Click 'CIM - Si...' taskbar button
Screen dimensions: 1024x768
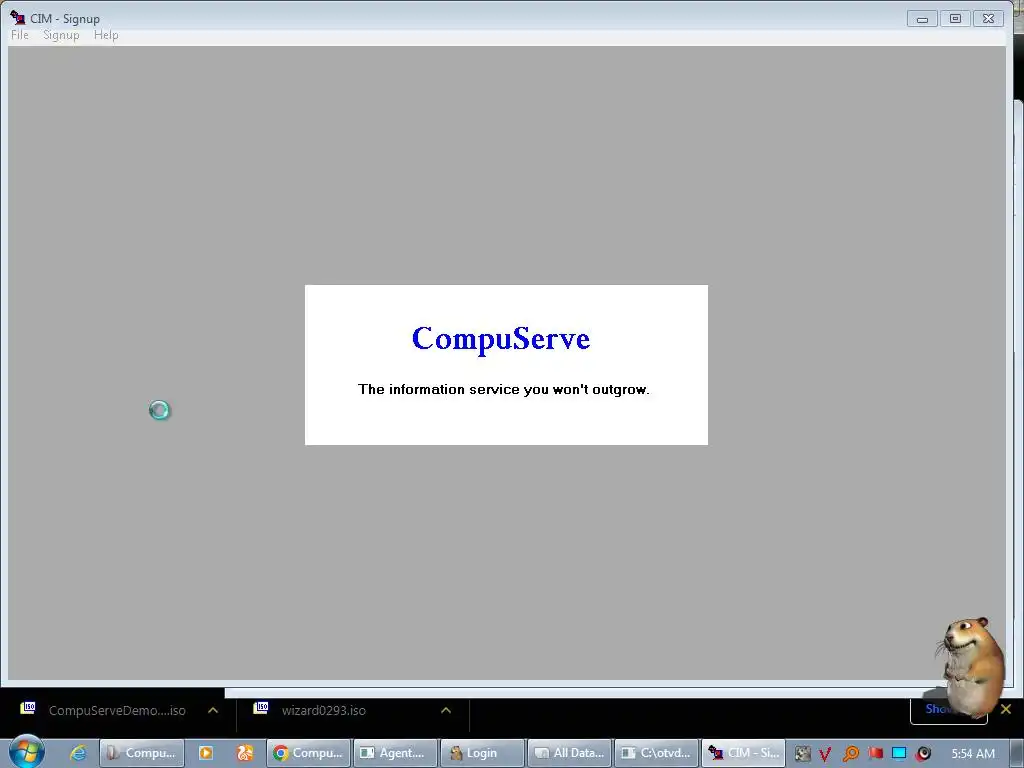click(743, 753)
